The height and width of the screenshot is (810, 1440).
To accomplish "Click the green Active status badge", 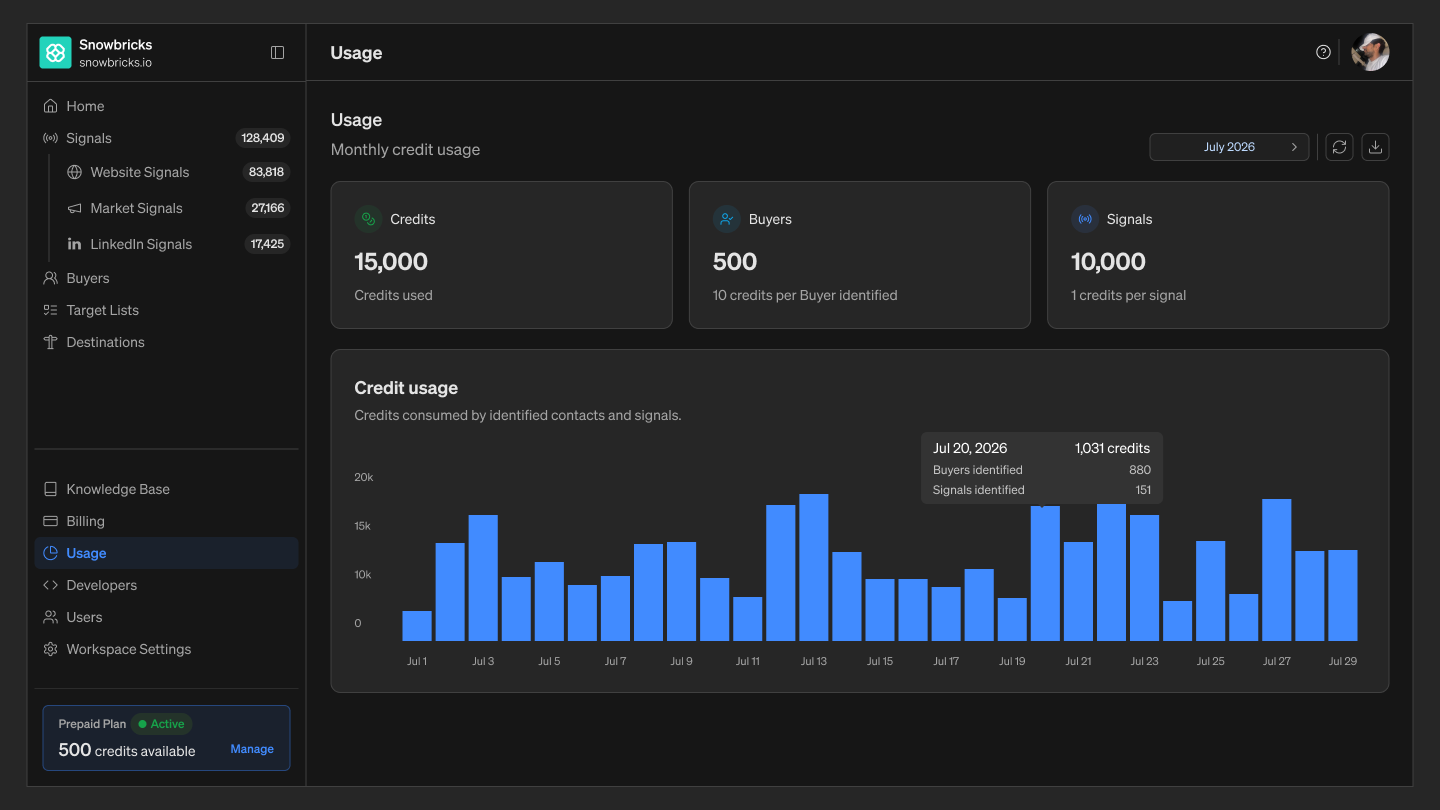I will coord(161,724).
